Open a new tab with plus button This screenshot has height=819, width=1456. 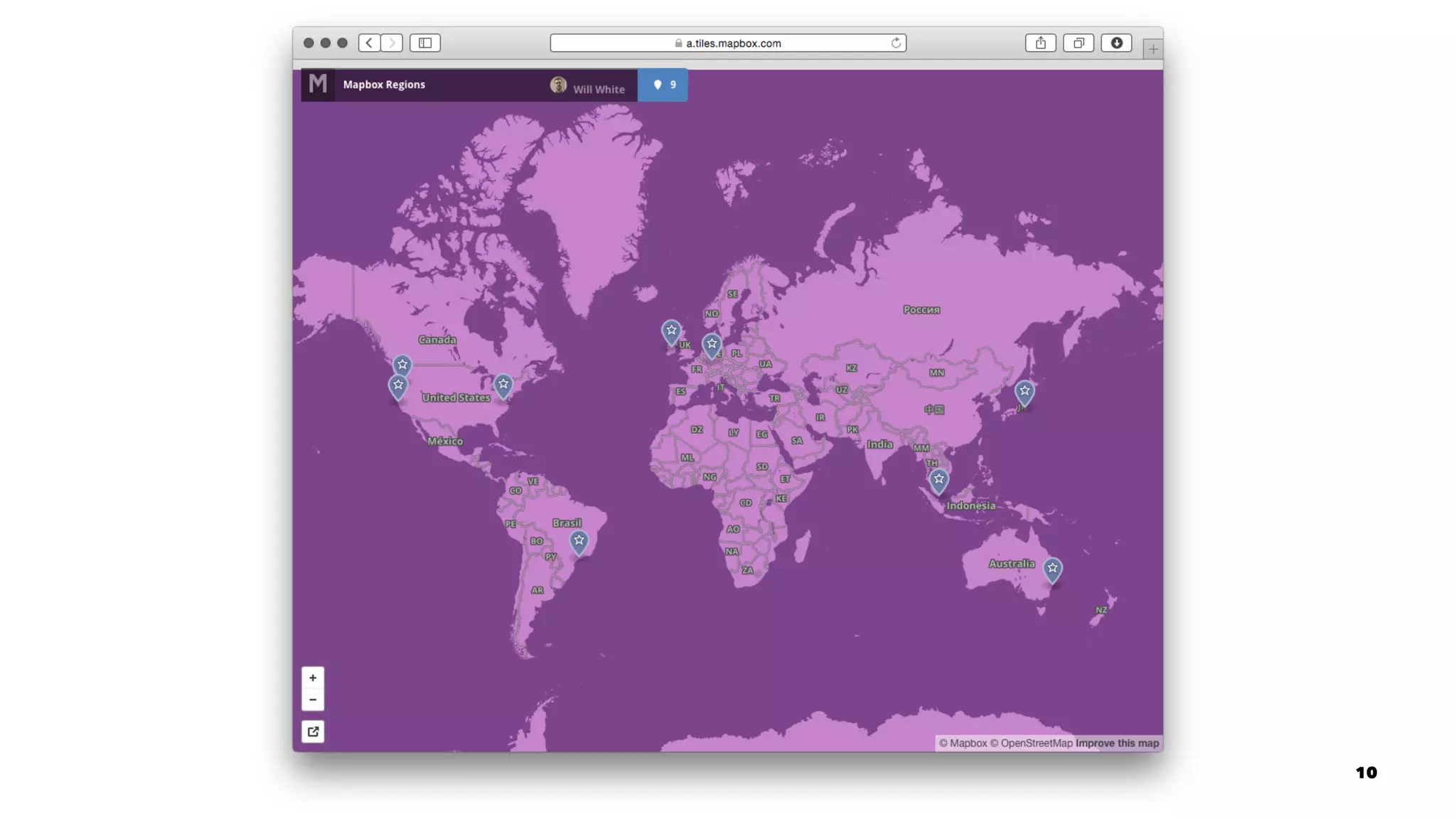coord(1152,49)
